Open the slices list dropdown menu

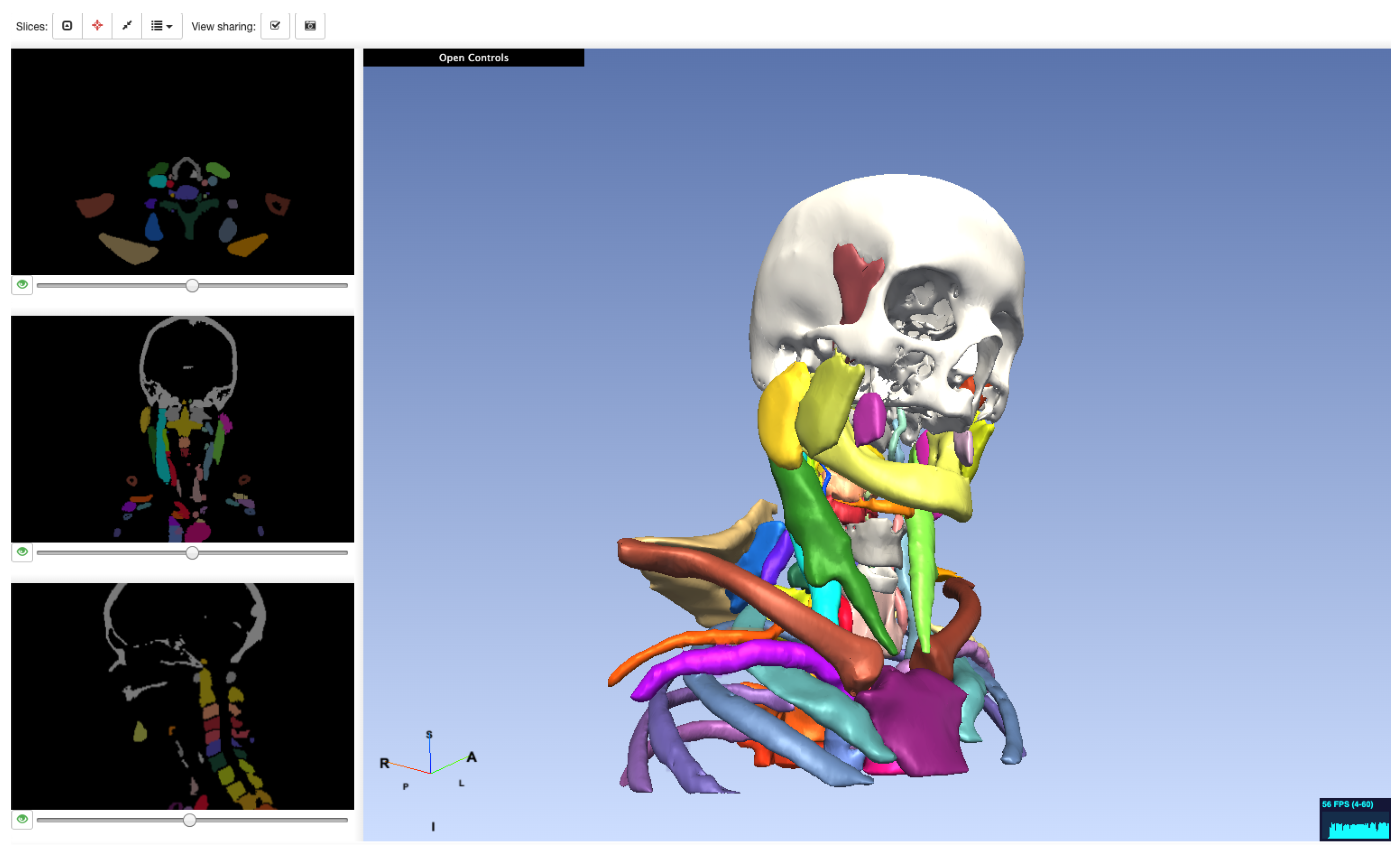[x=161, y=26]
